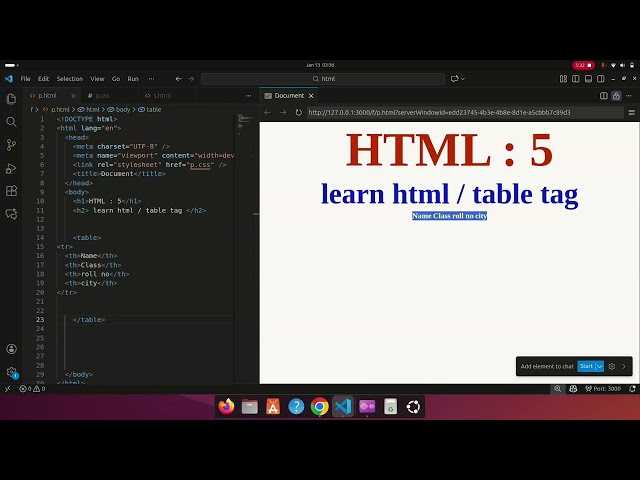Open more actions in preview editor group
The image size is (640, 480).
click(629, 96)
